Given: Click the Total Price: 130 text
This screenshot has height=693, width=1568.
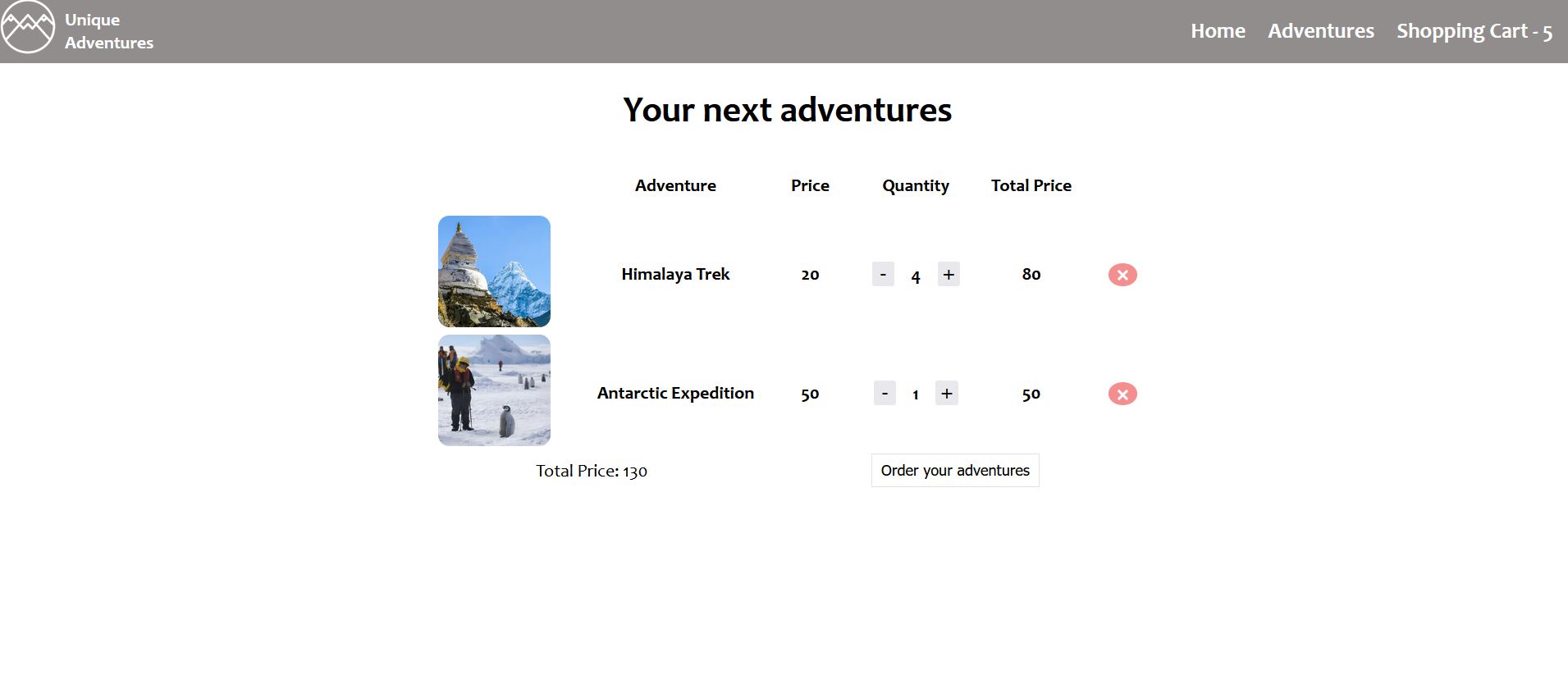Looking at the screenshot, I should [590, 471].
